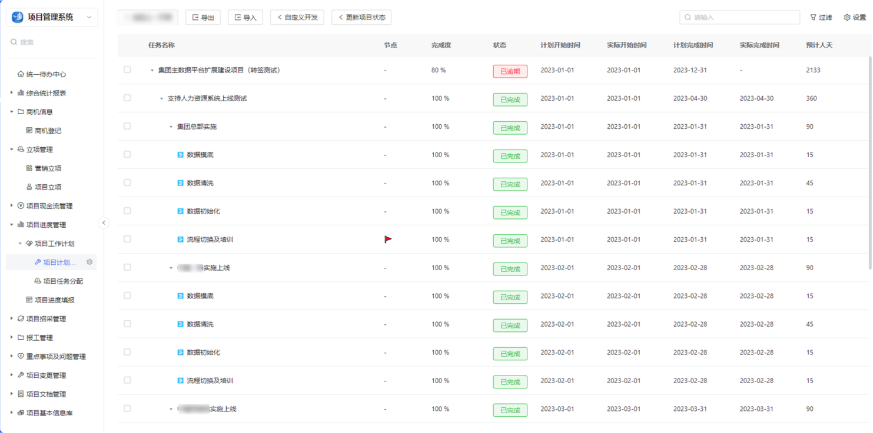Tick the checkbox for 集团总部实施 row

coord(127,127)
